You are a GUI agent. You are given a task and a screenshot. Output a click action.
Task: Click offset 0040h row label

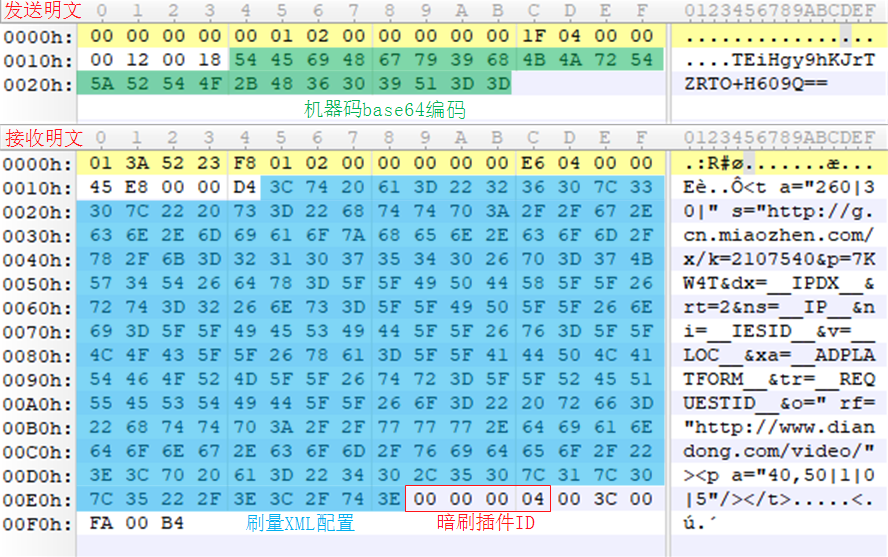[x=38, y=260]
